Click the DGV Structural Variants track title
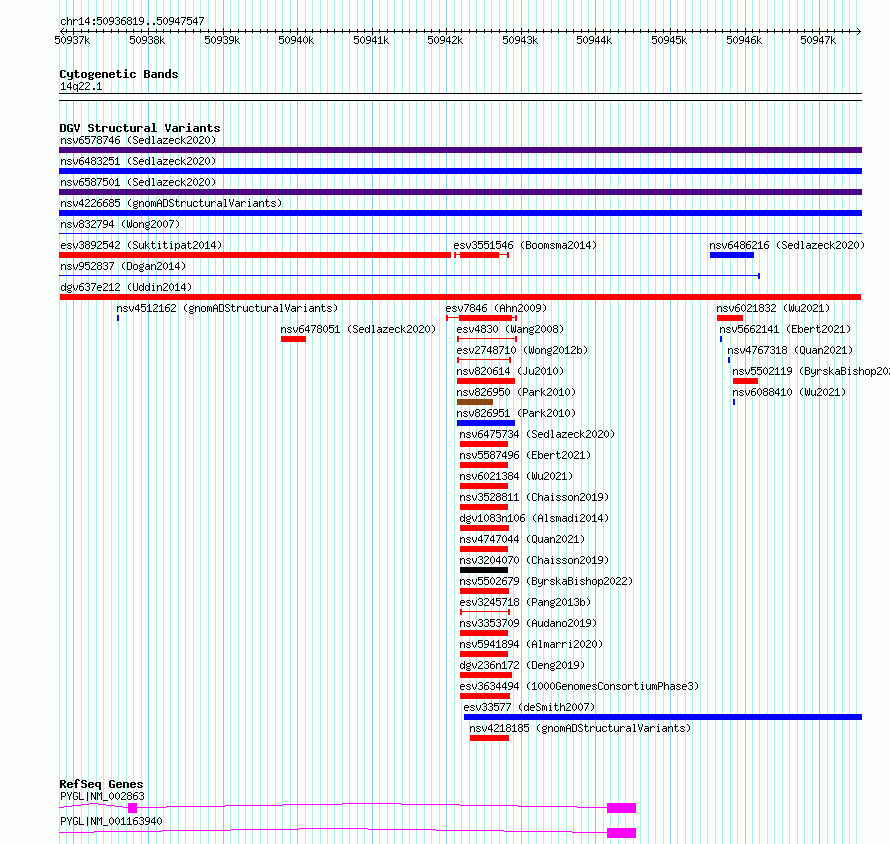 point(140,128)
